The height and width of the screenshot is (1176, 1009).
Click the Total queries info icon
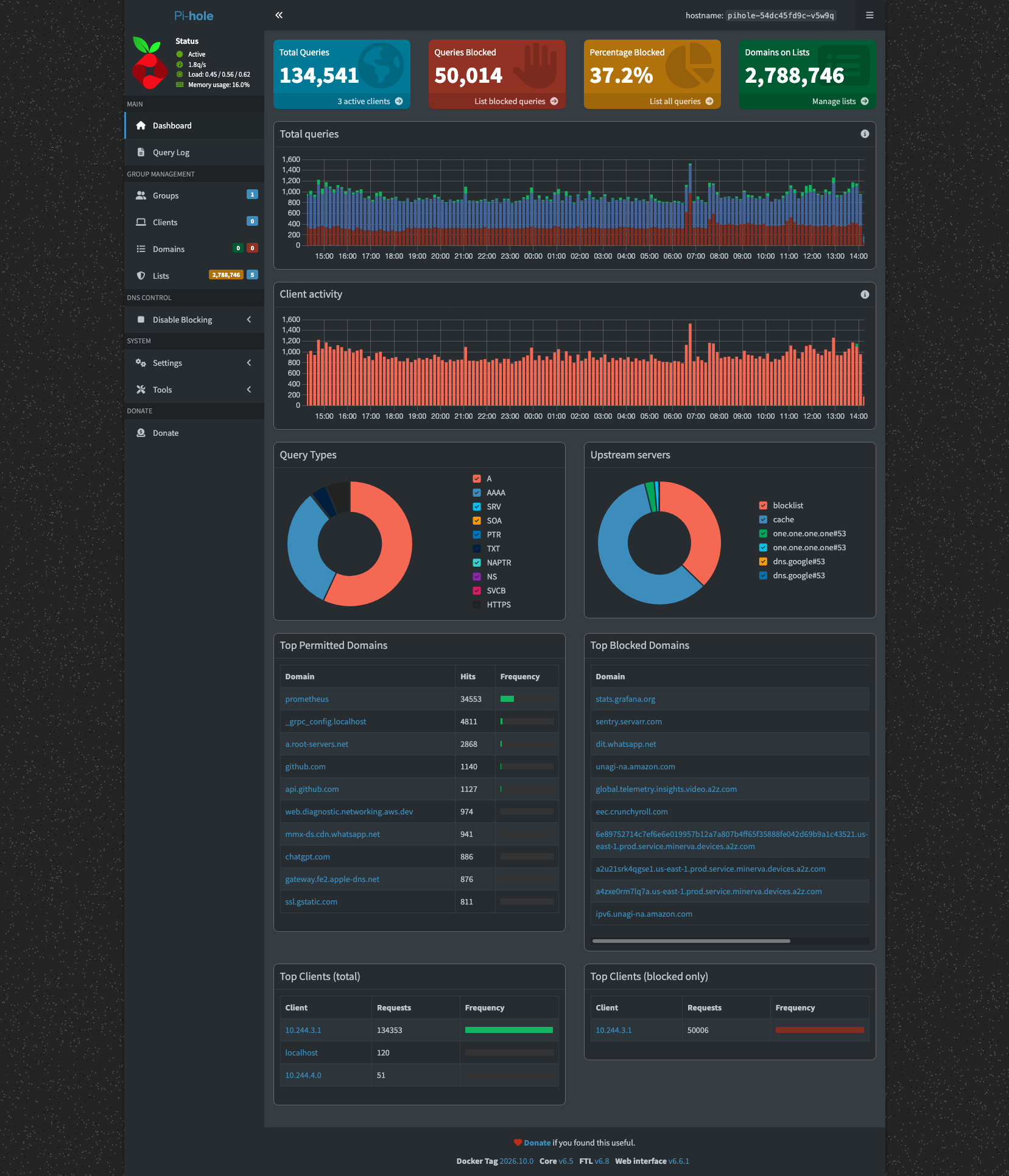tap(865, 134)
